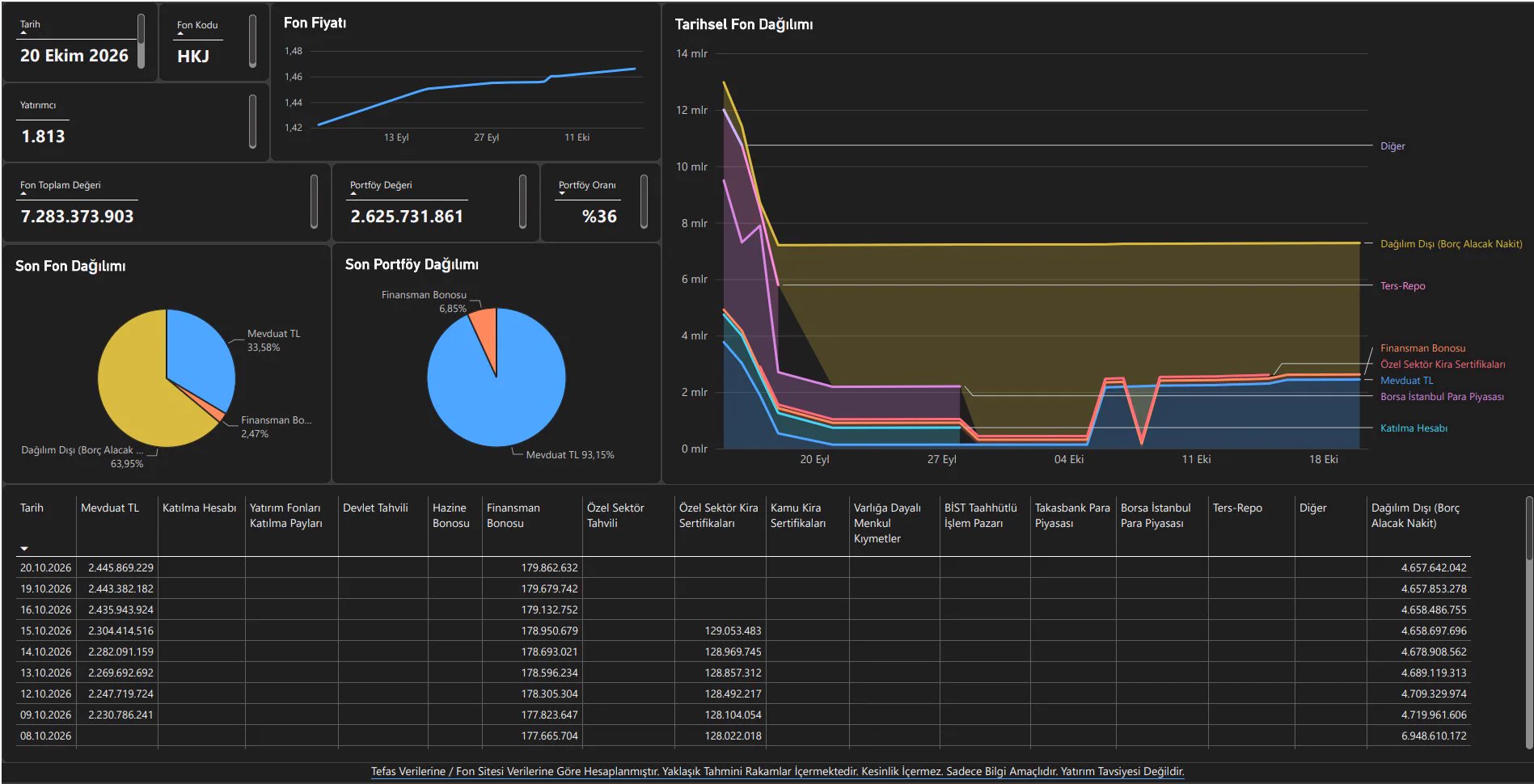Screen dimensions: 1534x784
Task: Click the Borsa İstanbul Para Piyasası legend entry
Action: [1442, 397]
